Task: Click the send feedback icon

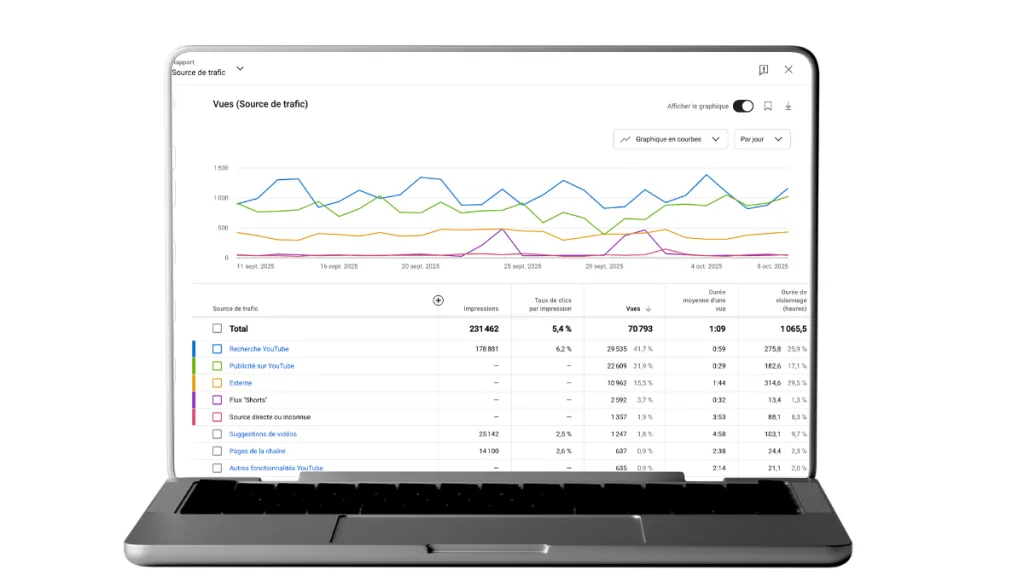Action: click(x=763, y=70)
